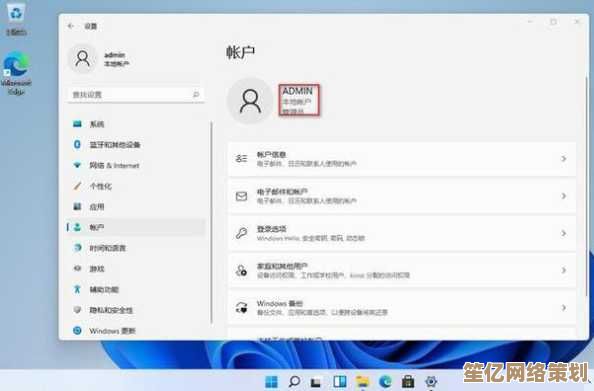Open 系统 (System) in sidebar
The image size is (594, 391).
[136, 124]
